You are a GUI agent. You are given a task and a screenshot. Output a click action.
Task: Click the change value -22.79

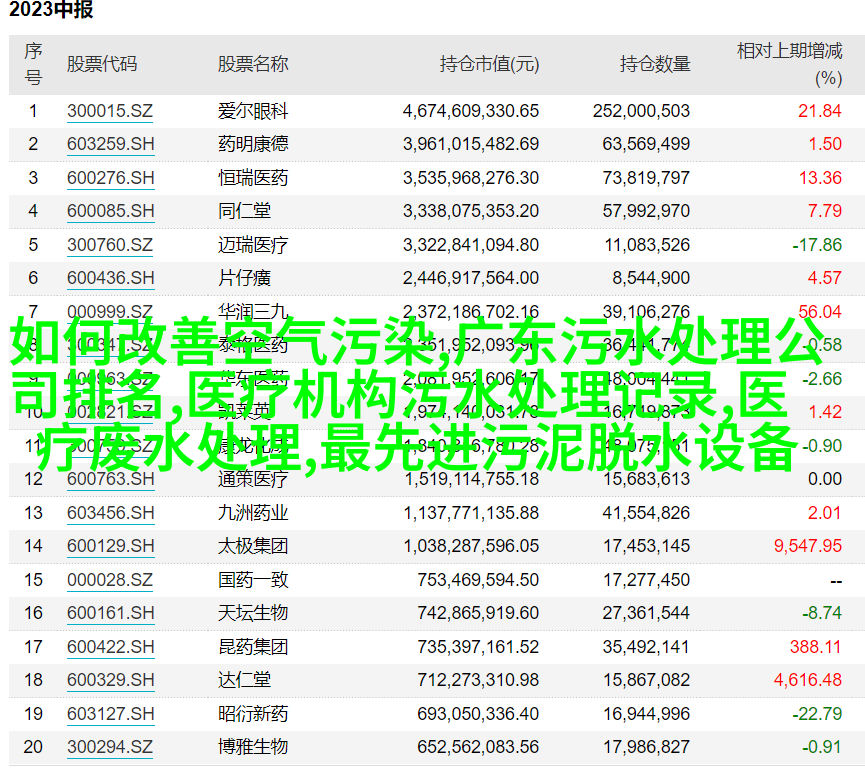(817, 714)
